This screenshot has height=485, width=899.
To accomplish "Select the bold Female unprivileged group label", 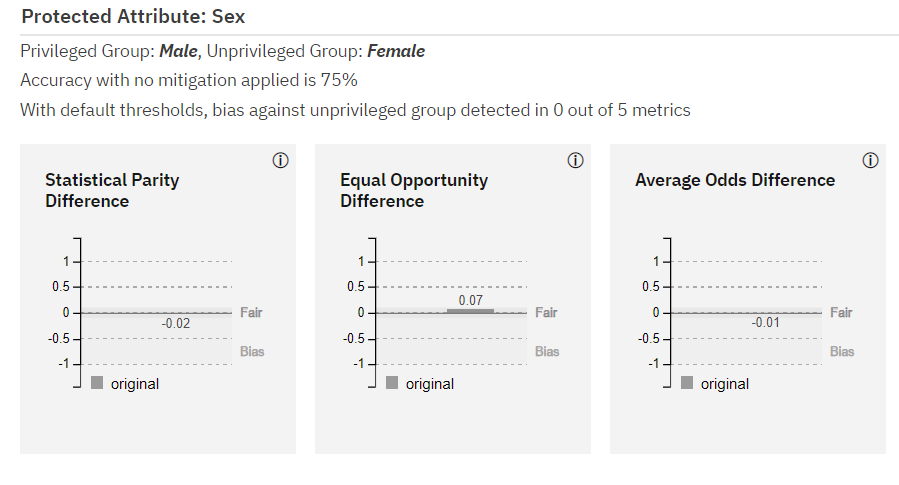I will tap(396, 51).
